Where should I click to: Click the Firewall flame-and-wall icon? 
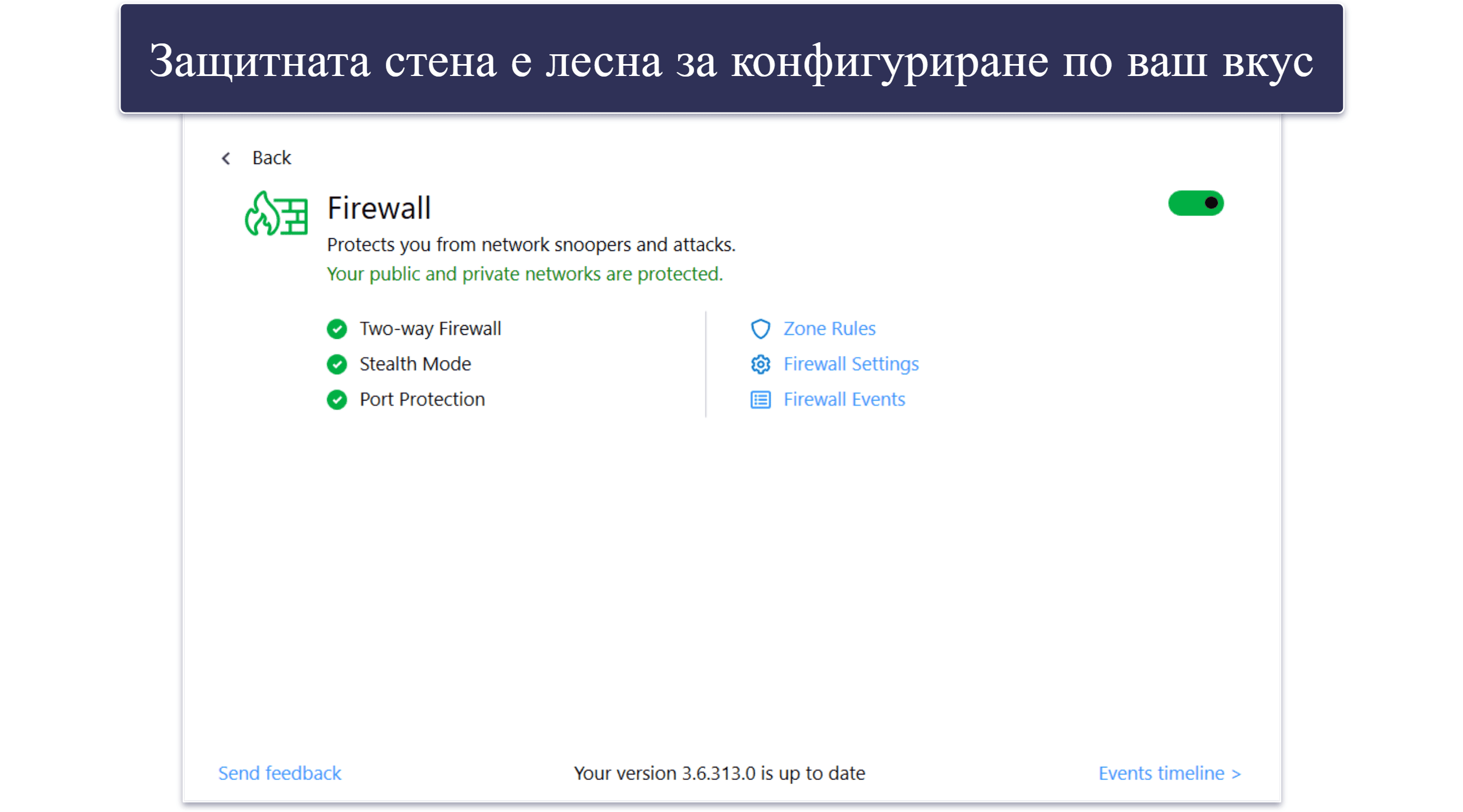[x=276, y=213]
